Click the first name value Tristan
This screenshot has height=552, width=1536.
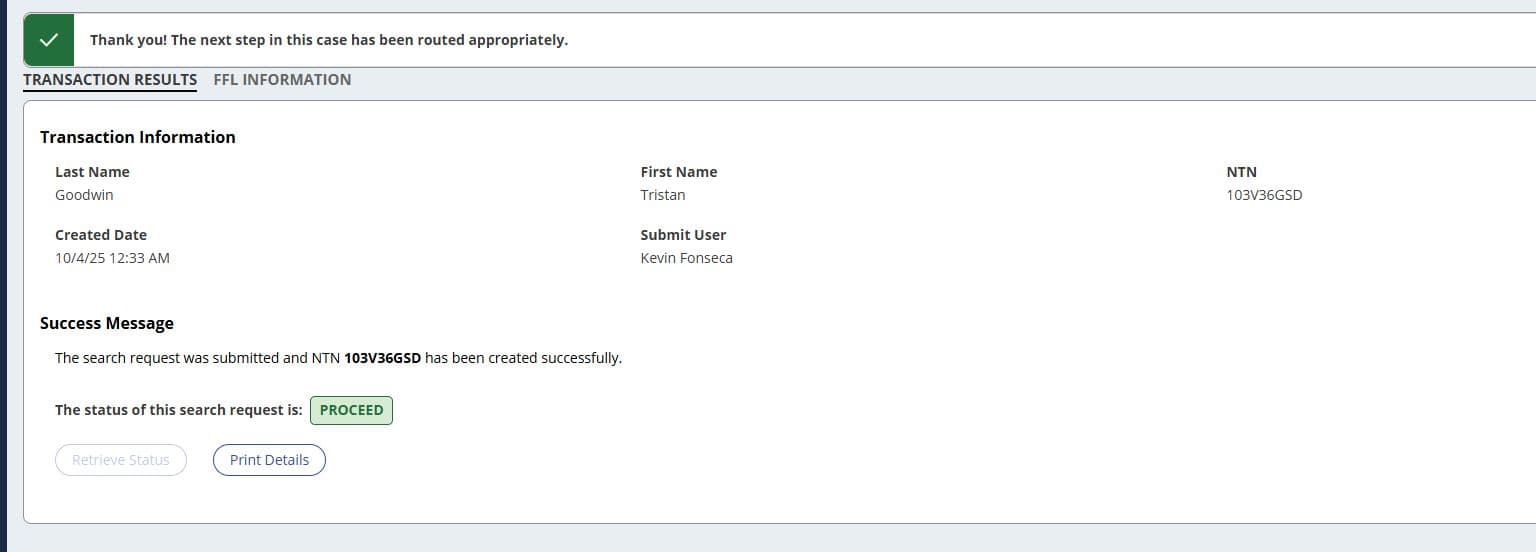663,195
